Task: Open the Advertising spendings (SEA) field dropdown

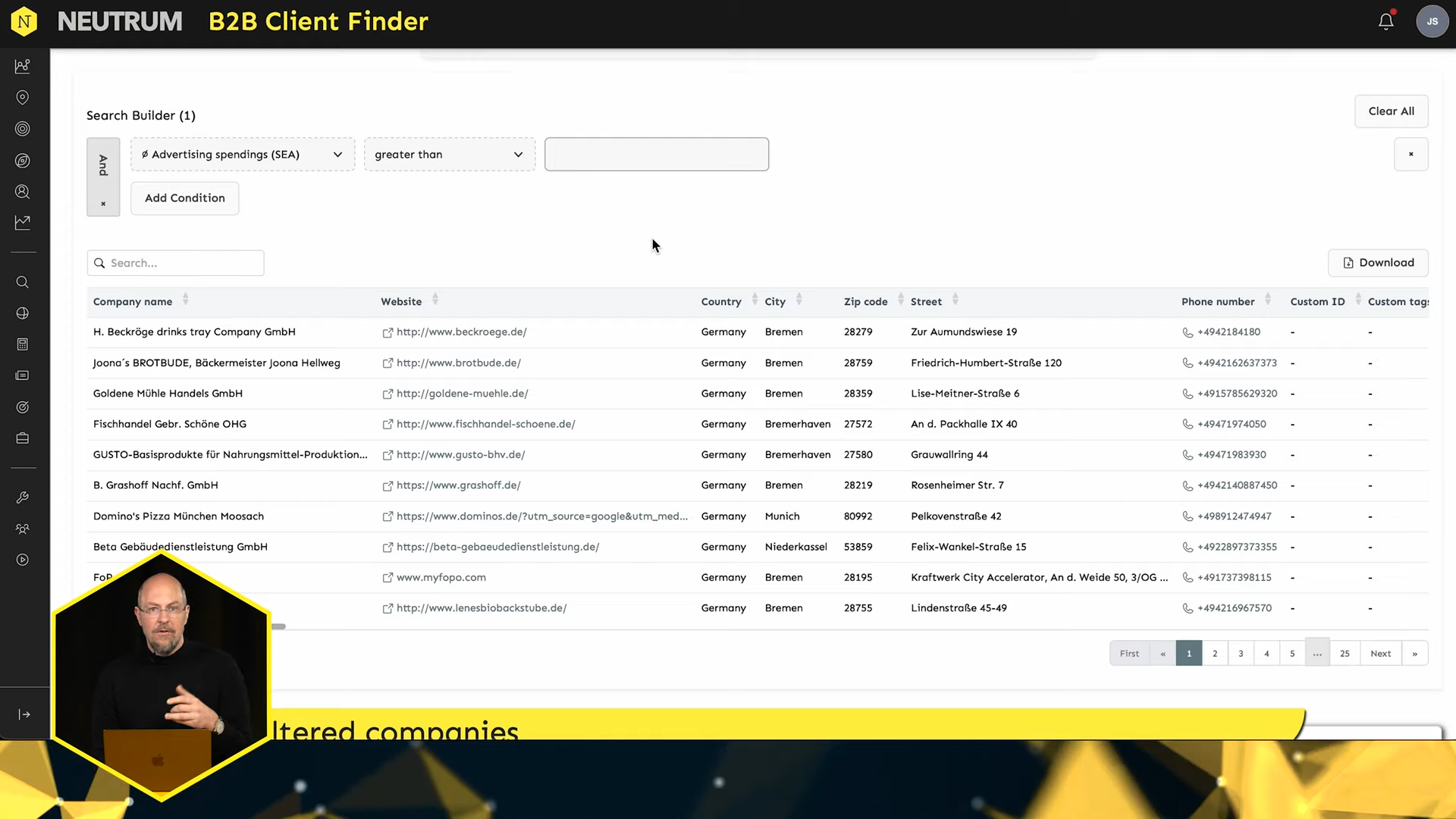Action: point(243,154)
